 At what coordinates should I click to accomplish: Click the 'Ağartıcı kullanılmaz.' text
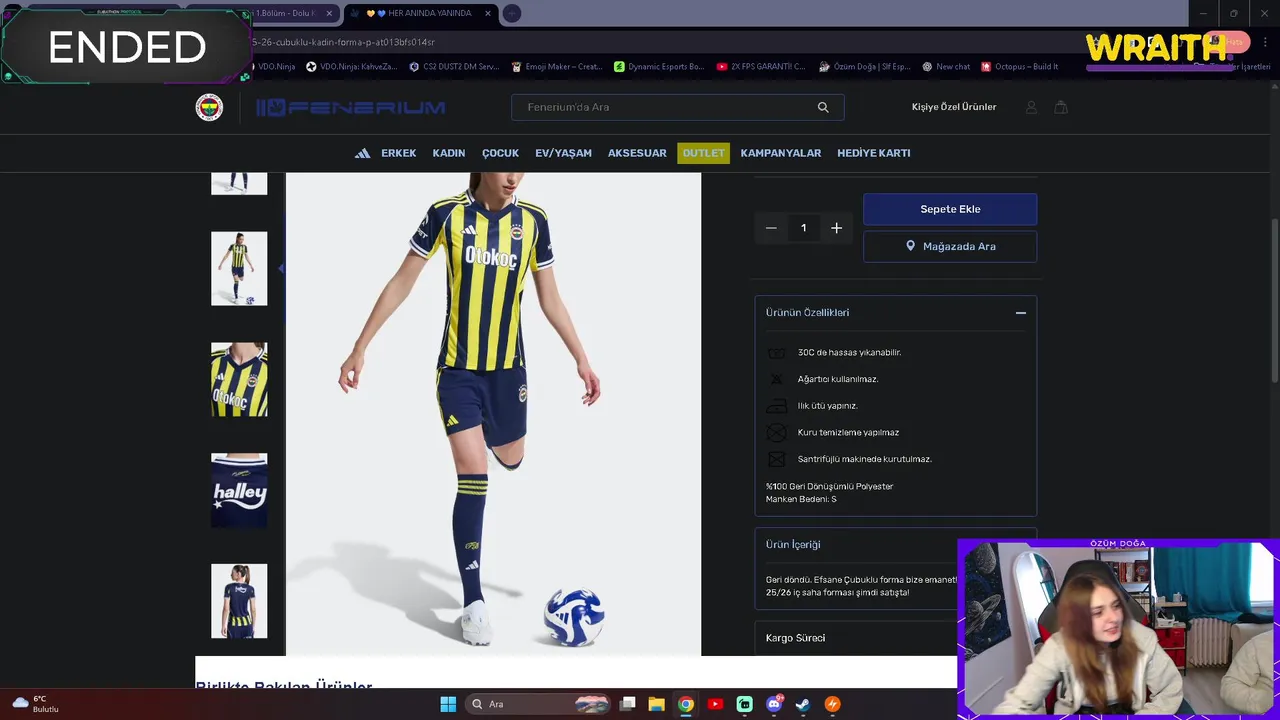[838, 380]
